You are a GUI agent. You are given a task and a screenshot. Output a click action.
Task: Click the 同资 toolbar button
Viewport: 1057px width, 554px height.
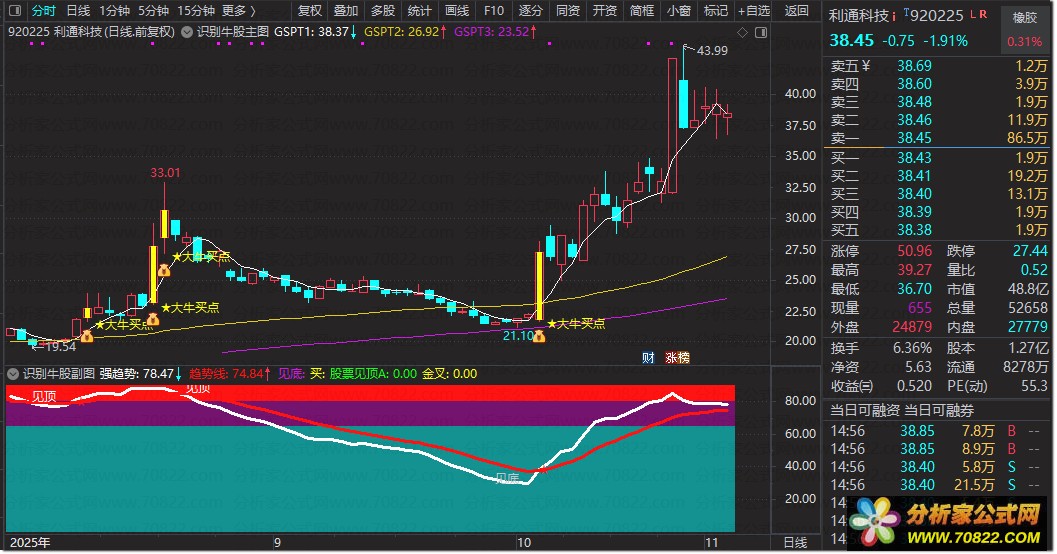pyautogui.click(x=568, y=11)
